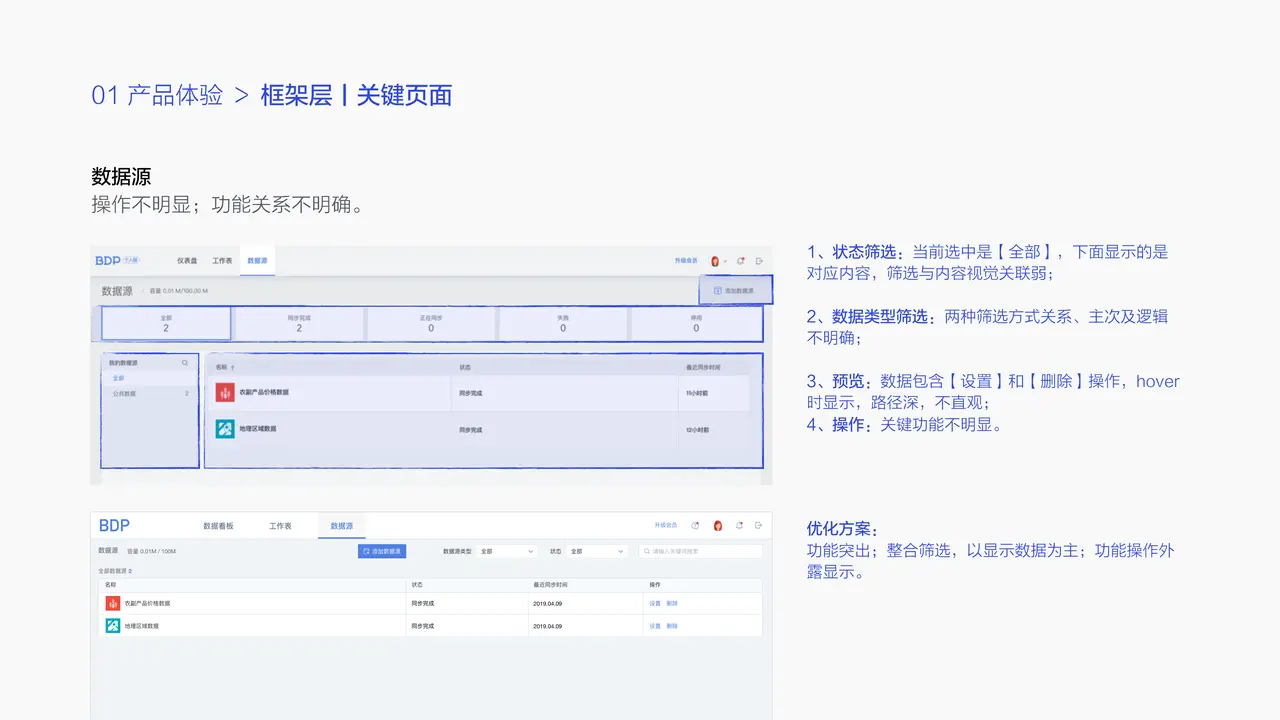The height and width of the screenshot is (720, 1280).
Task: Click the user avatar in the upper old-design screenshot
Action: point(715,261)
